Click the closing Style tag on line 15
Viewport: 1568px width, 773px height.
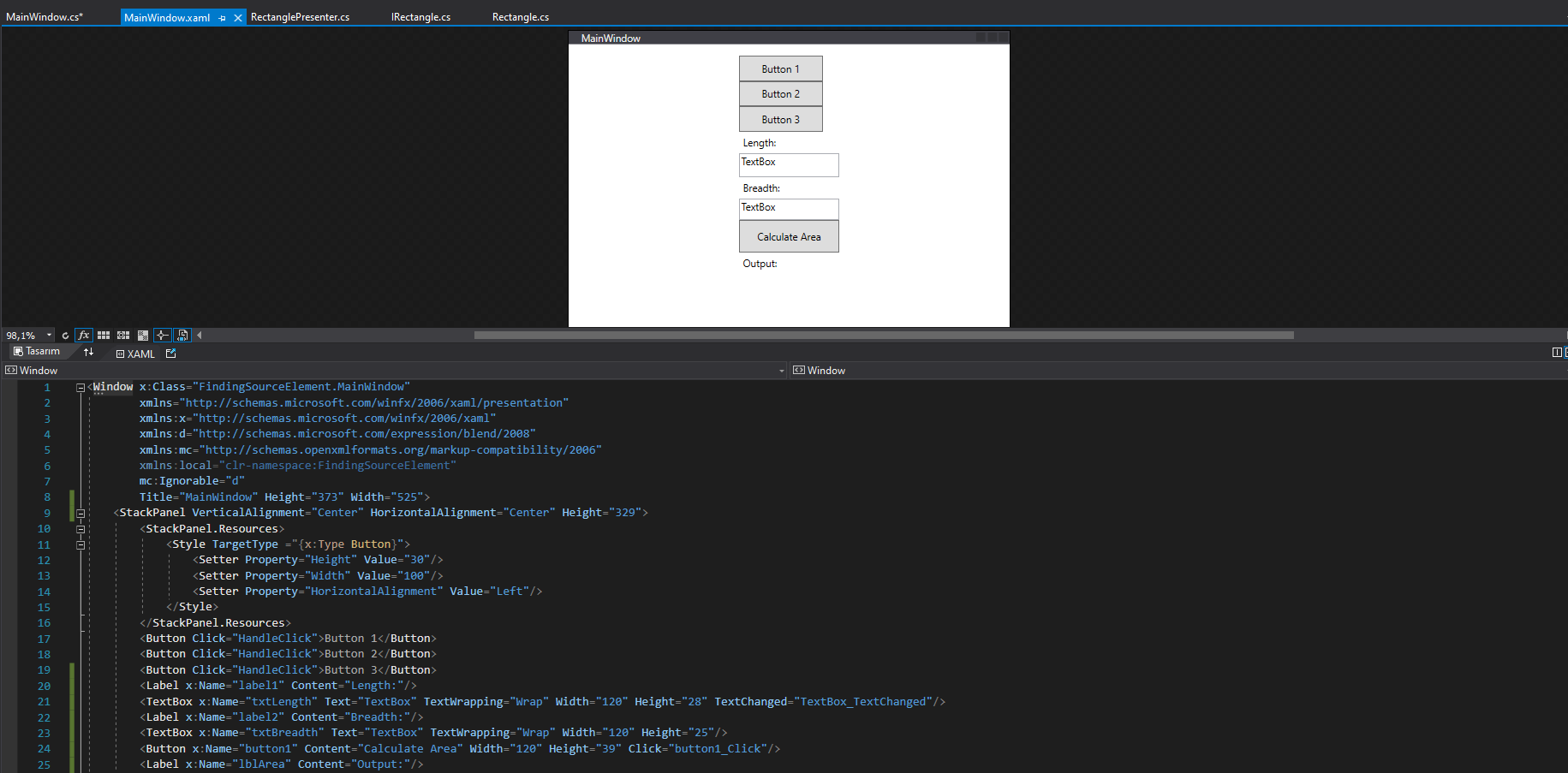point(192,607)
